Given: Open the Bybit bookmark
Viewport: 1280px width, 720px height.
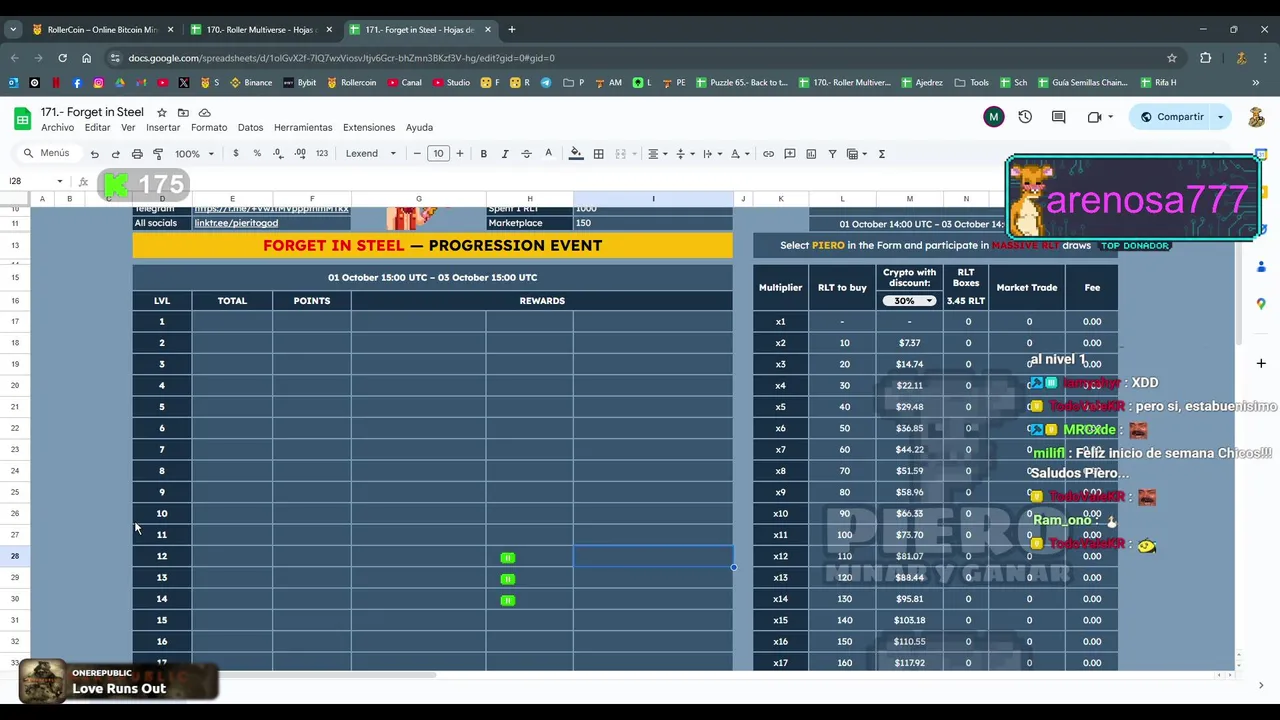Looking at the screenshot, I should (299, 83).
